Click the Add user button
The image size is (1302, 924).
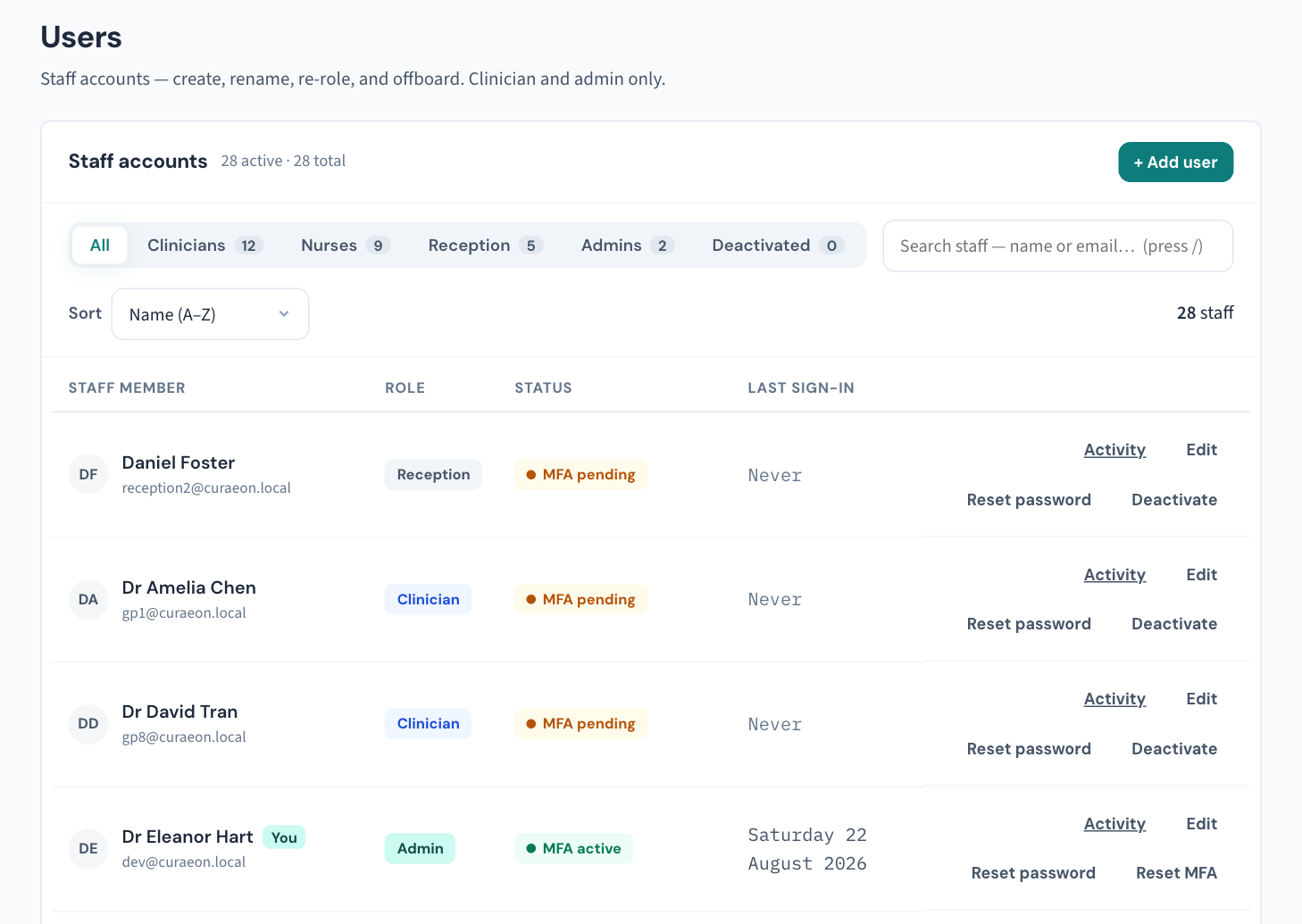pyautogui.click(x=1175, y=162)
